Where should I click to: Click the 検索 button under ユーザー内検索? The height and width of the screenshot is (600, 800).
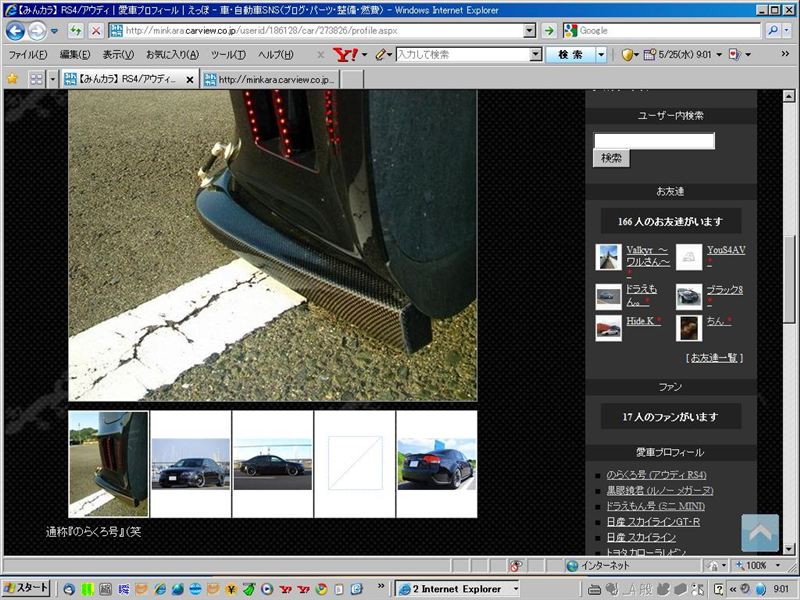611,158
